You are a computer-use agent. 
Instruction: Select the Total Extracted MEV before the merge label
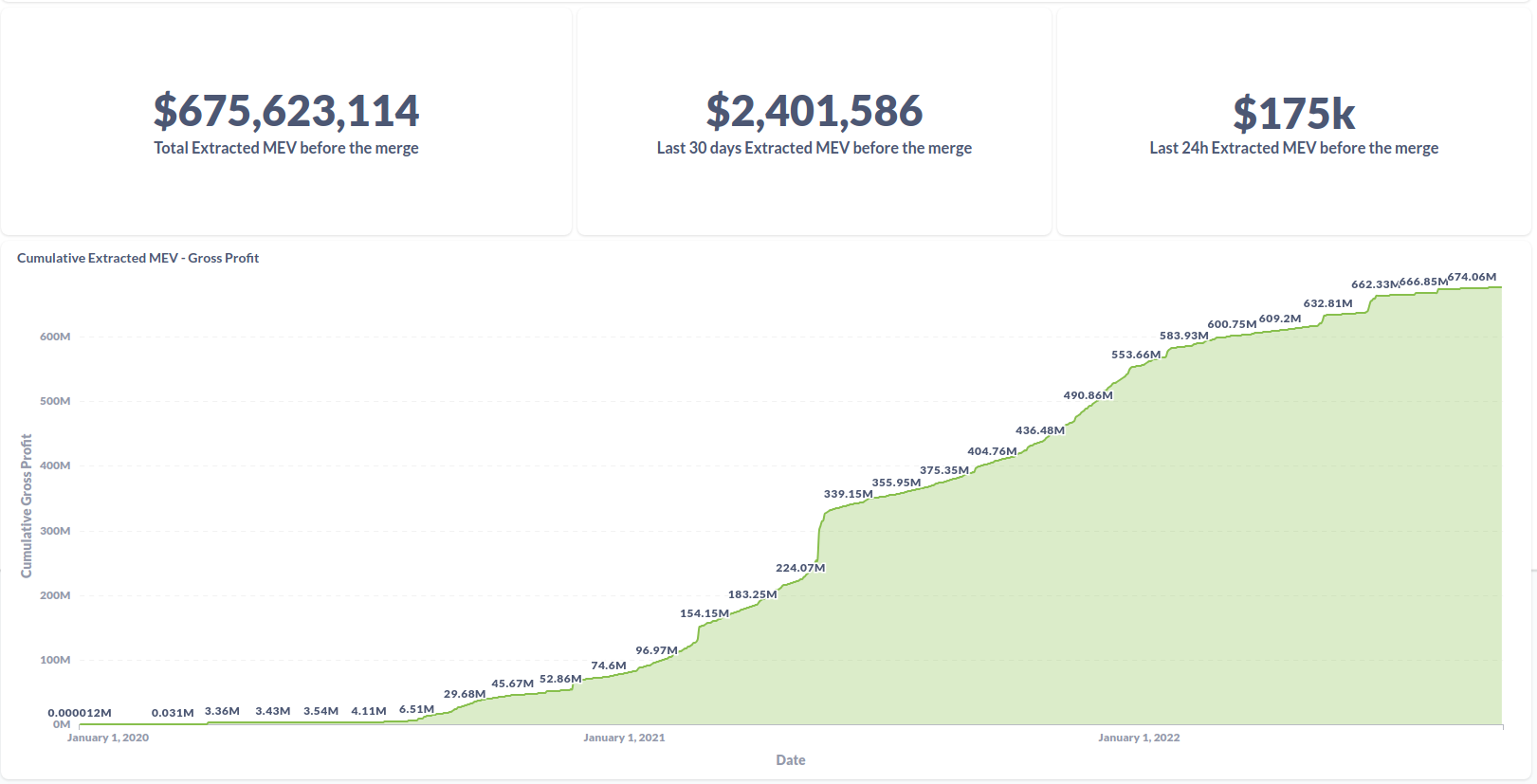(x=286, y=148)
